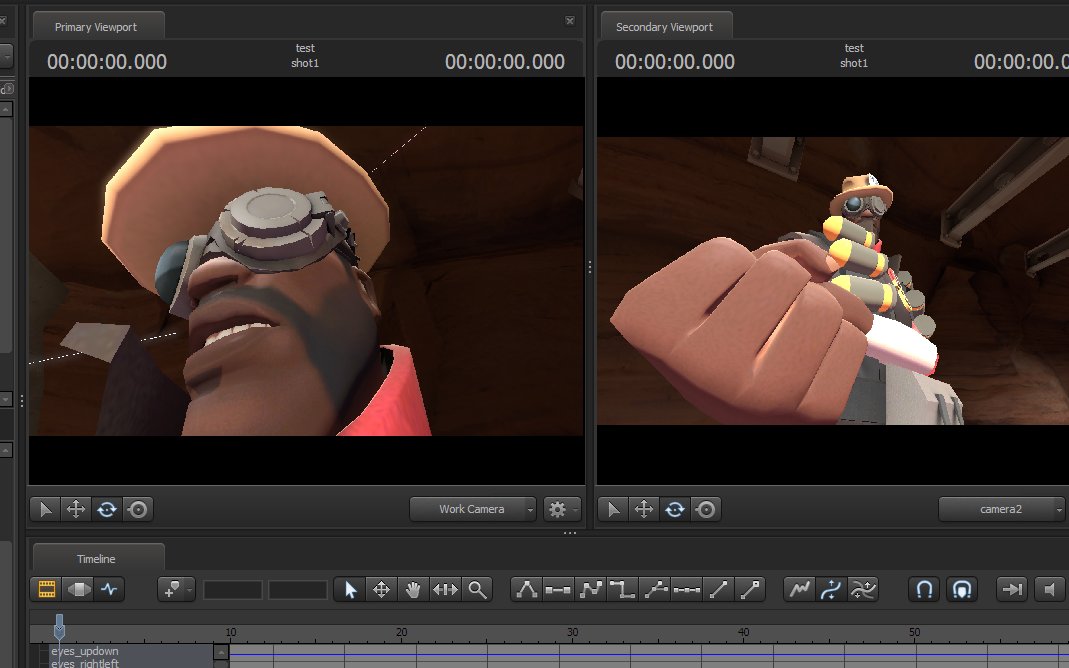This screenshot has height=668, width=1069.
Task: Open the bookmark button's dropdown arrow
Action: tap(189, 590)
